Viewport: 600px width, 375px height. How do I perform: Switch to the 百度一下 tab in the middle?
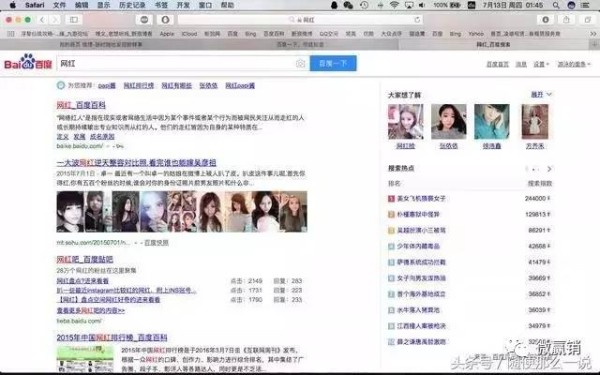(300, 44)
